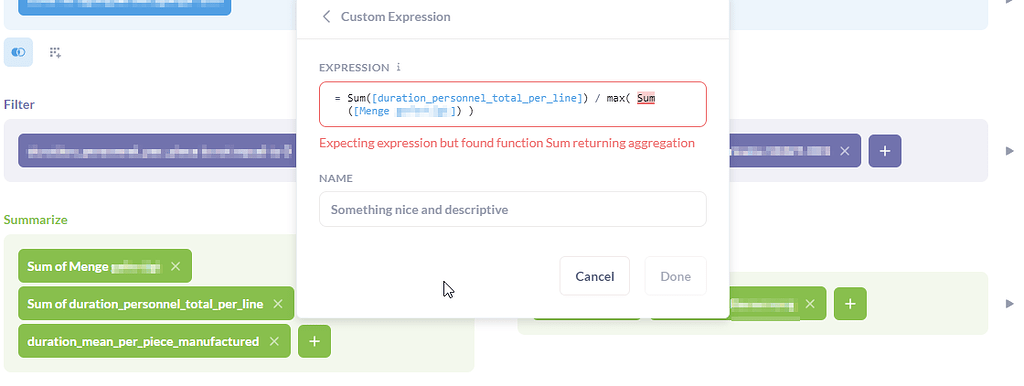Open the duration_mean_per_piece_manufactured pill

pos(143,341)
